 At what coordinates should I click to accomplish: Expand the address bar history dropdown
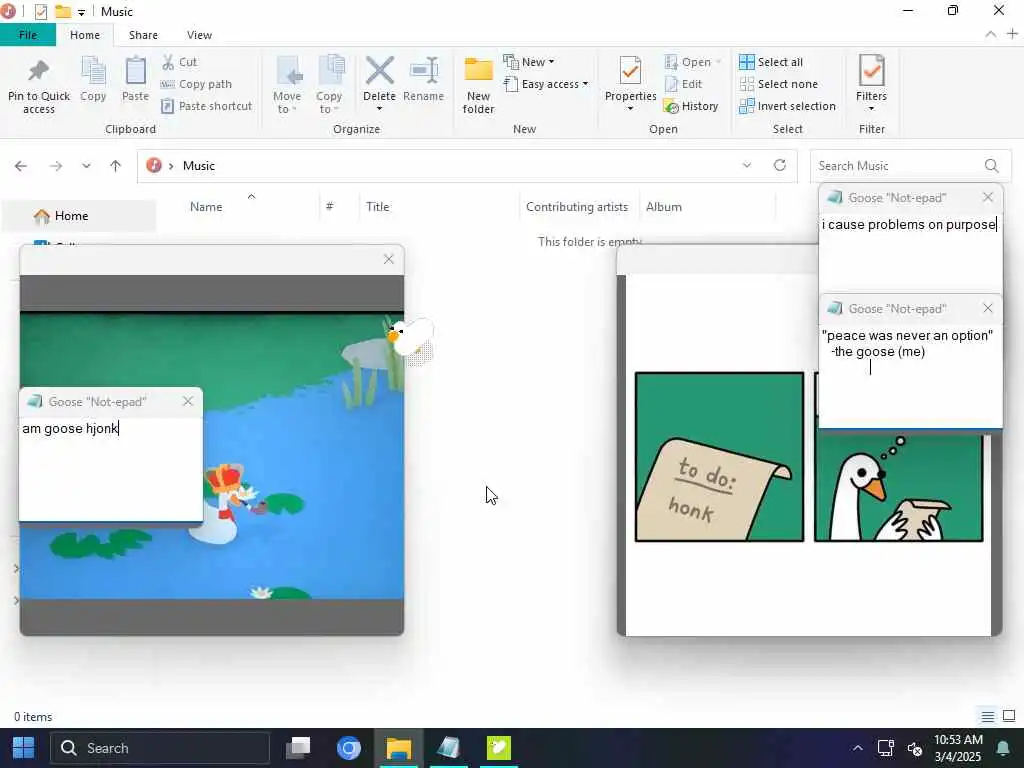point(746,166)
